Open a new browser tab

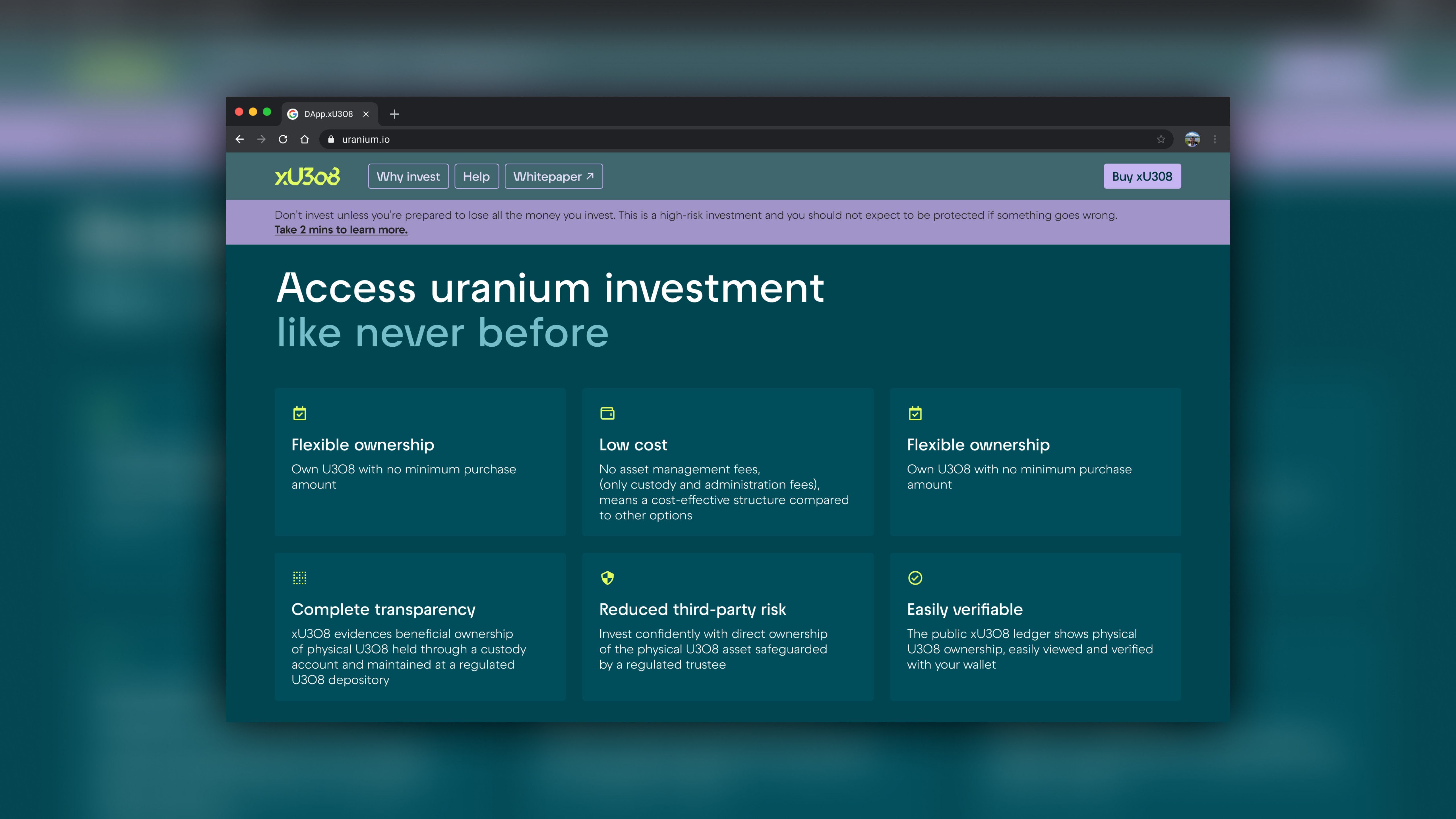tap(394, 114)
